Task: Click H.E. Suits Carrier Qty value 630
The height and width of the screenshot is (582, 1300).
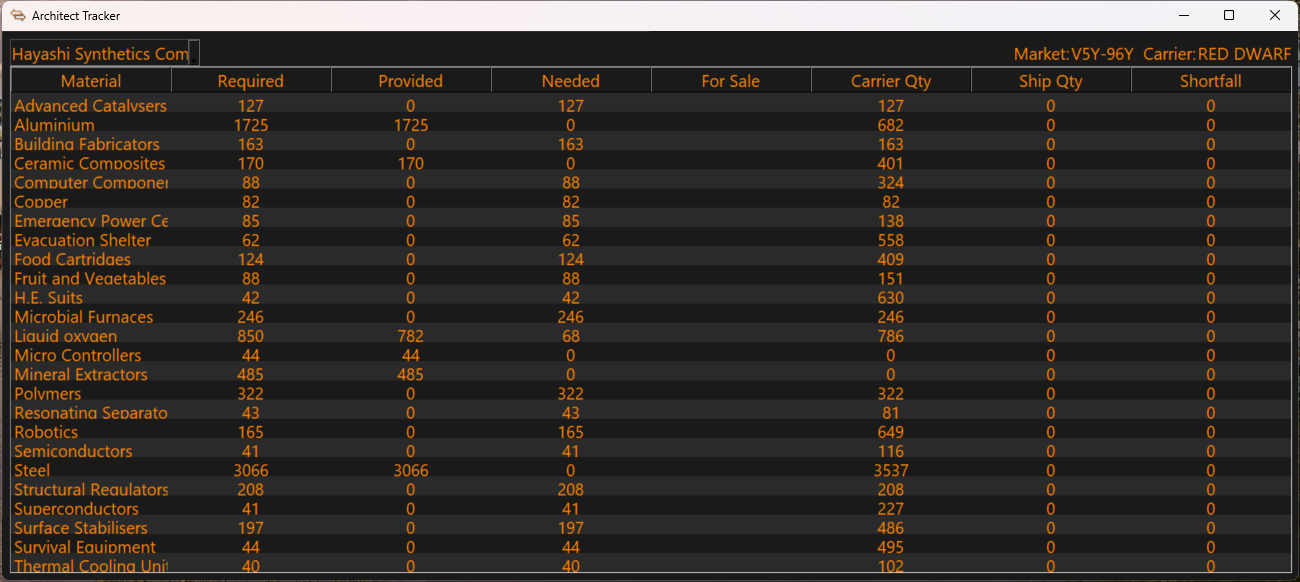Action: 891,298
